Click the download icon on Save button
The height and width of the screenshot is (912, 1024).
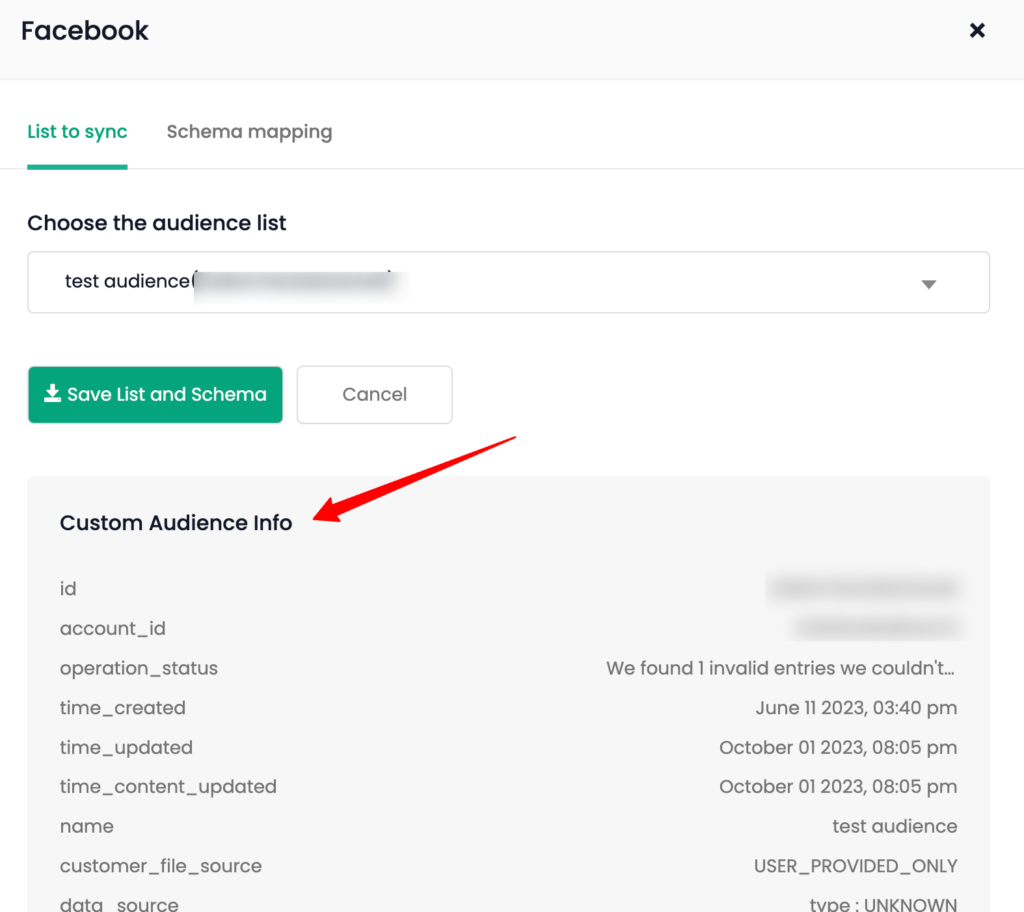52,393
